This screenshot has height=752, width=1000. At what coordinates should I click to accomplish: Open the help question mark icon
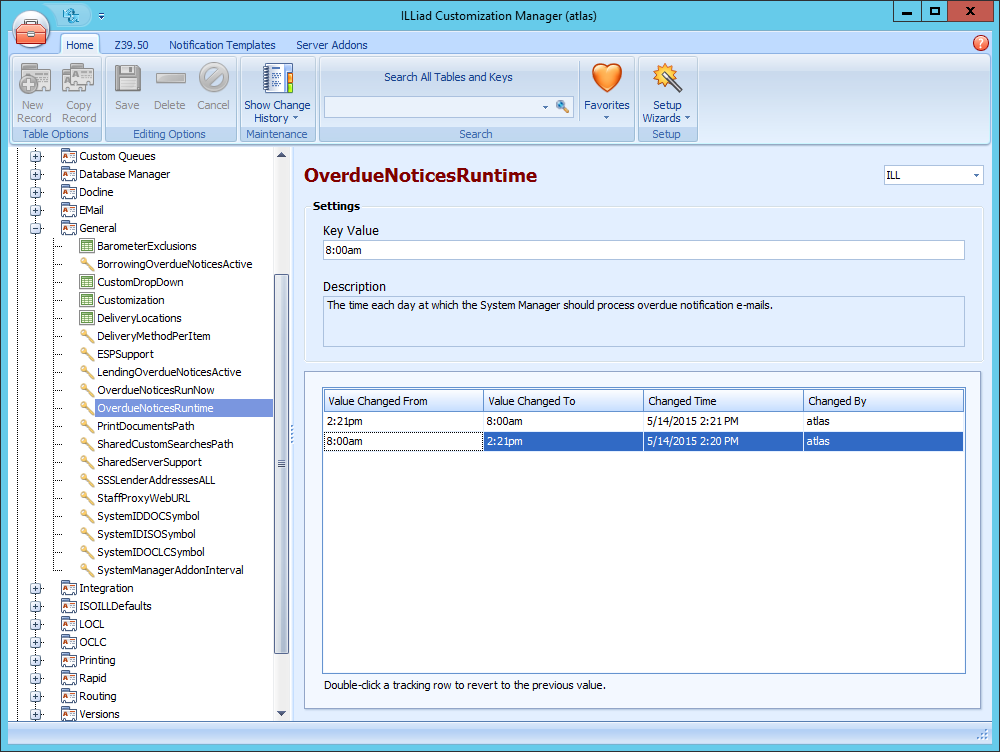tap(980, 44)
